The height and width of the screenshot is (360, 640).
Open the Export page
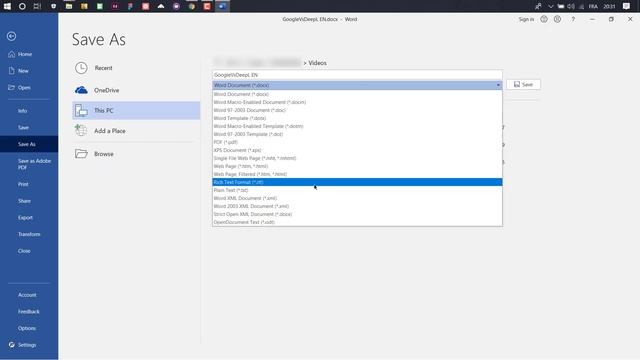(29, 218)
